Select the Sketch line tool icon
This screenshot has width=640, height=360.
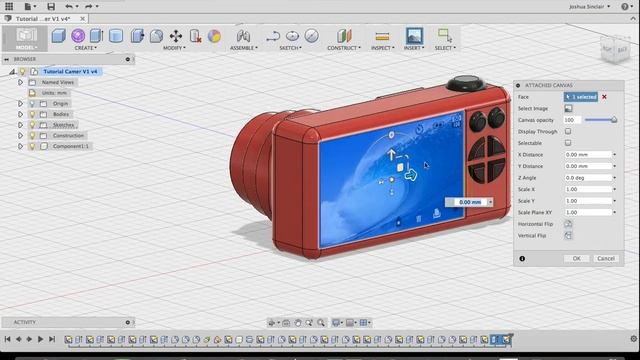coord(273,36)
